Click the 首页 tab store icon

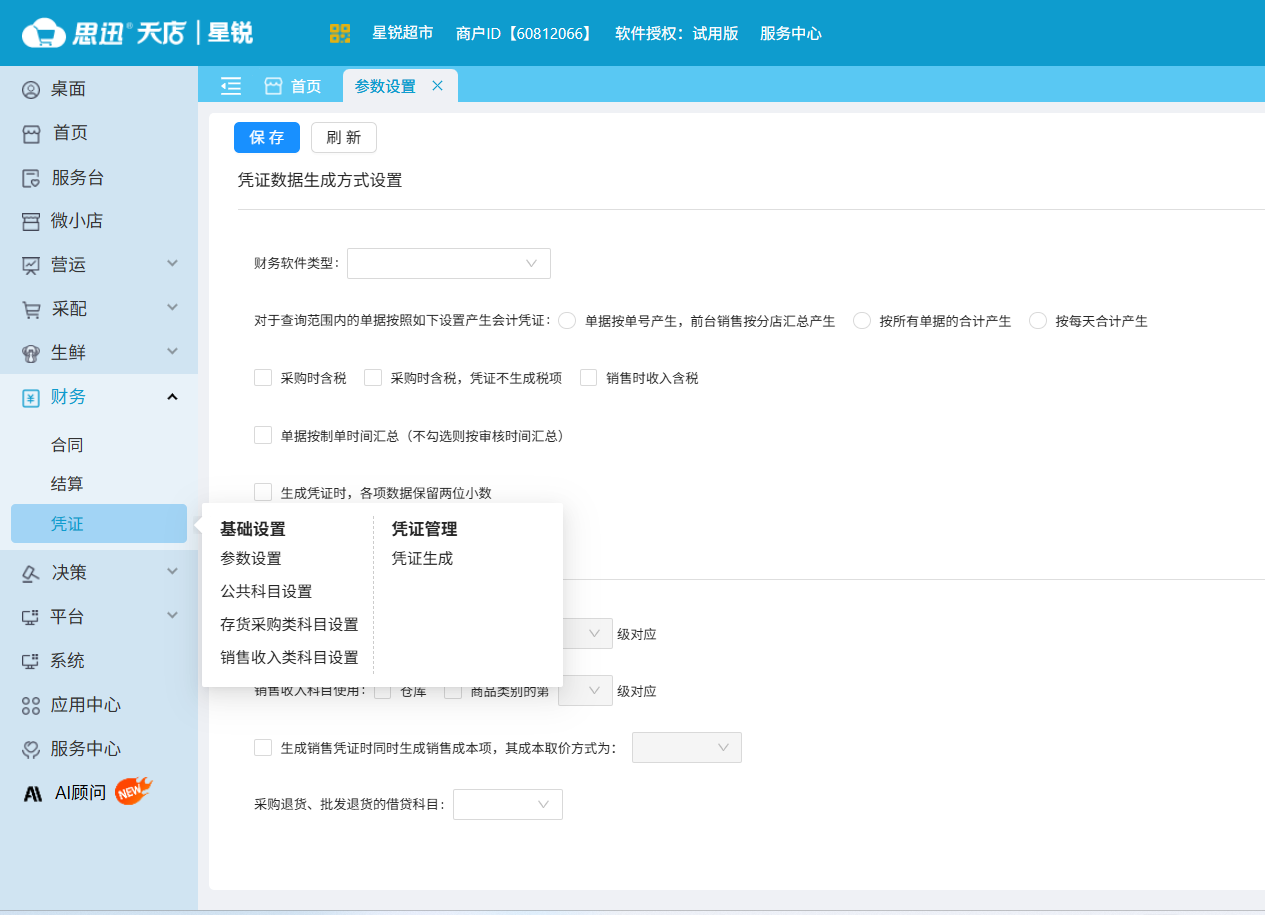point(273,86)
